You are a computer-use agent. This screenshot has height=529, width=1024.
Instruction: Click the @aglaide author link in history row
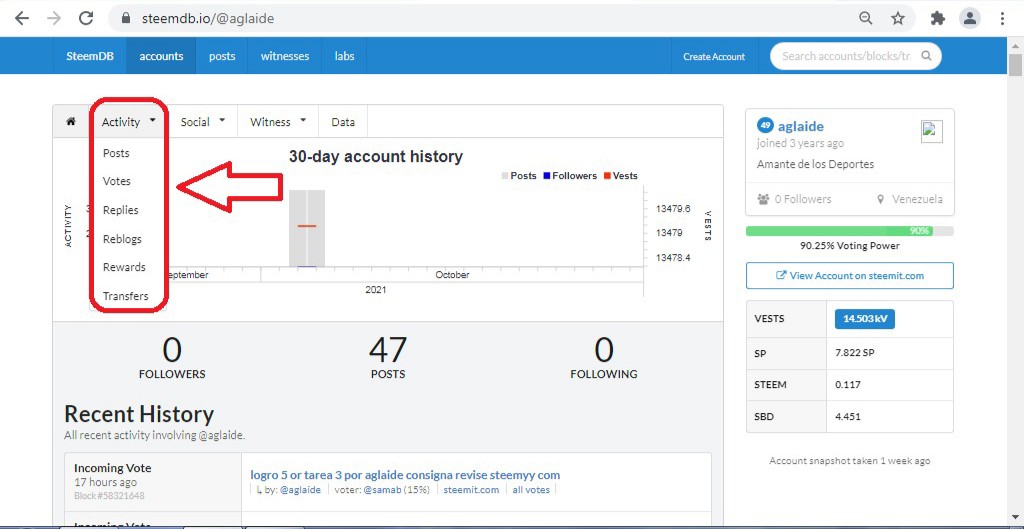[300, 490]
